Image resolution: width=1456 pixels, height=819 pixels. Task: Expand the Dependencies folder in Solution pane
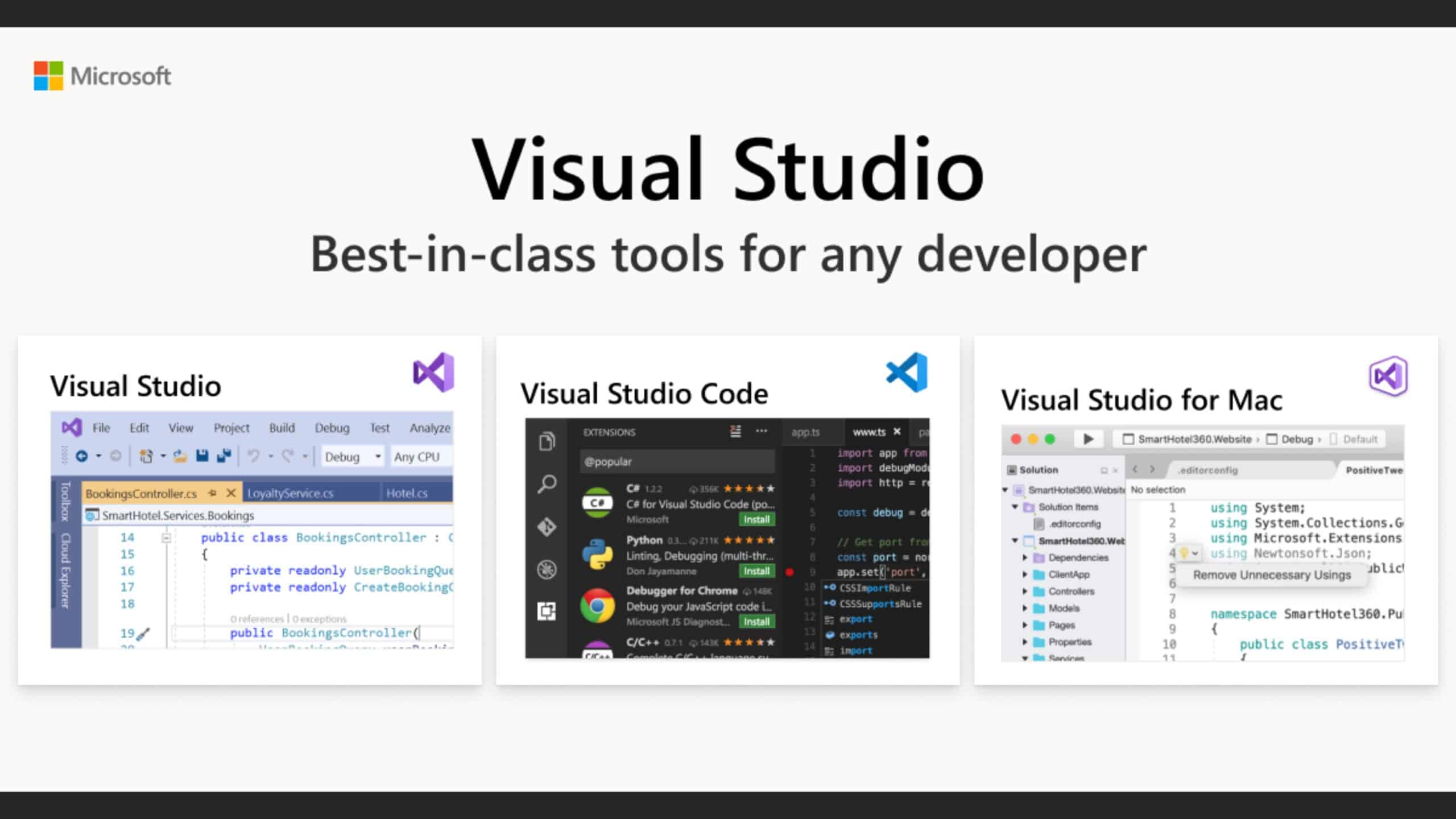[1025, 557]
